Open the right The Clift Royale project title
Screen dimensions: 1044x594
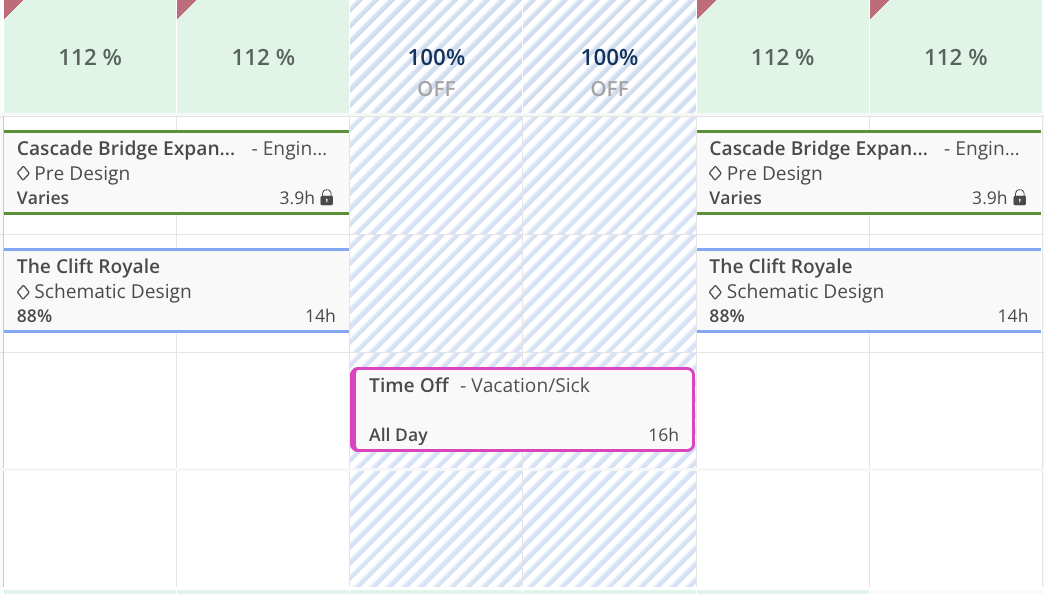coord(780,267)
